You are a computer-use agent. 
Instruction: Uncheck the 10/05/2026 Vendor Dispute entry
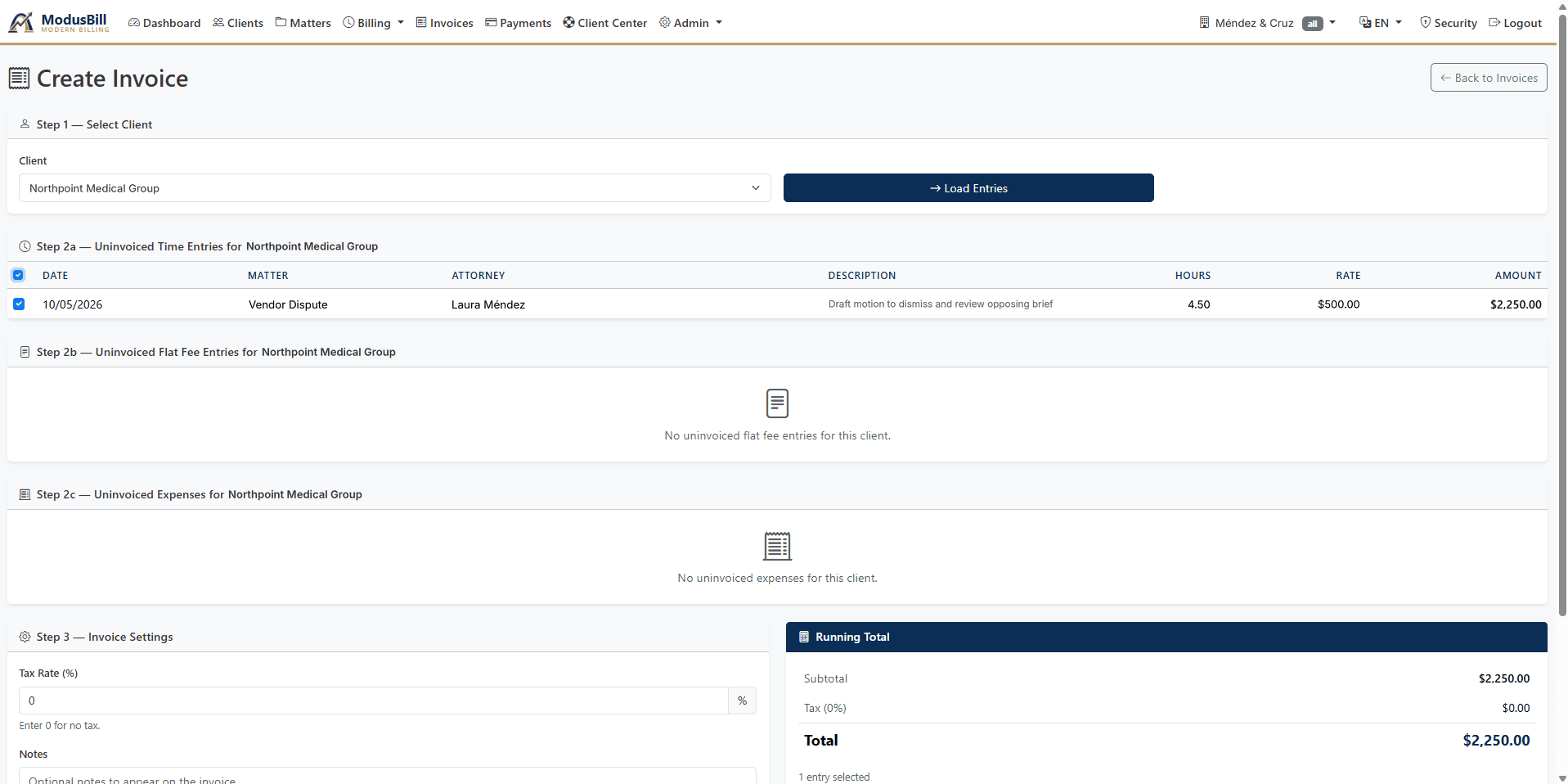coord(19,304)
